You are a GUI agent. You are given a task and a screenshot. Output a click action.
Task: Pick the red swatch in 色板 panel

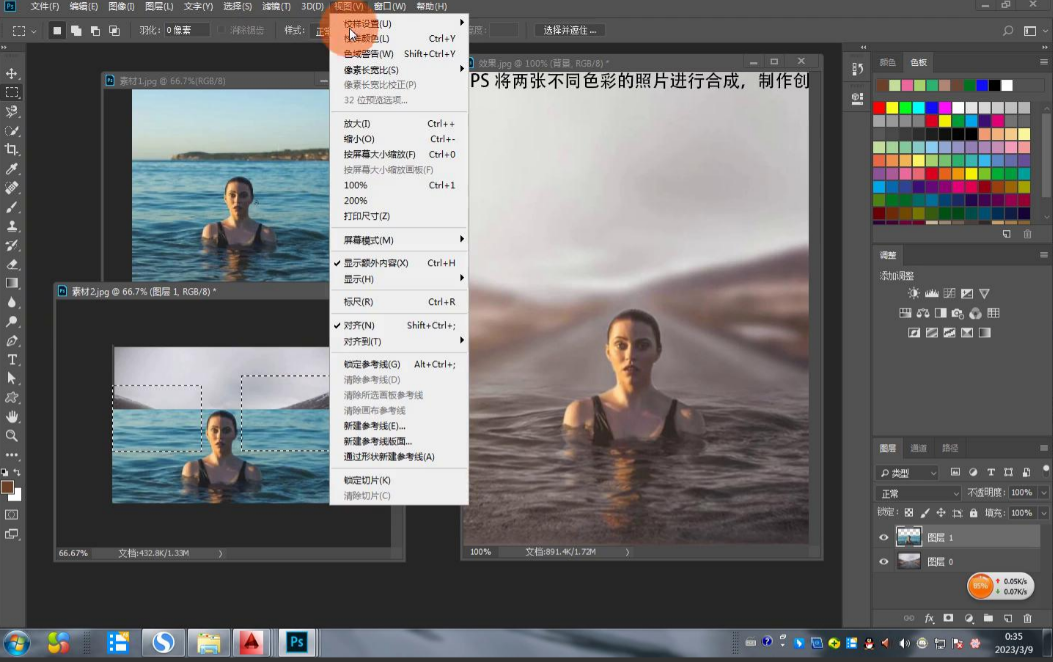pyautogui.click(x=879, y=108)
